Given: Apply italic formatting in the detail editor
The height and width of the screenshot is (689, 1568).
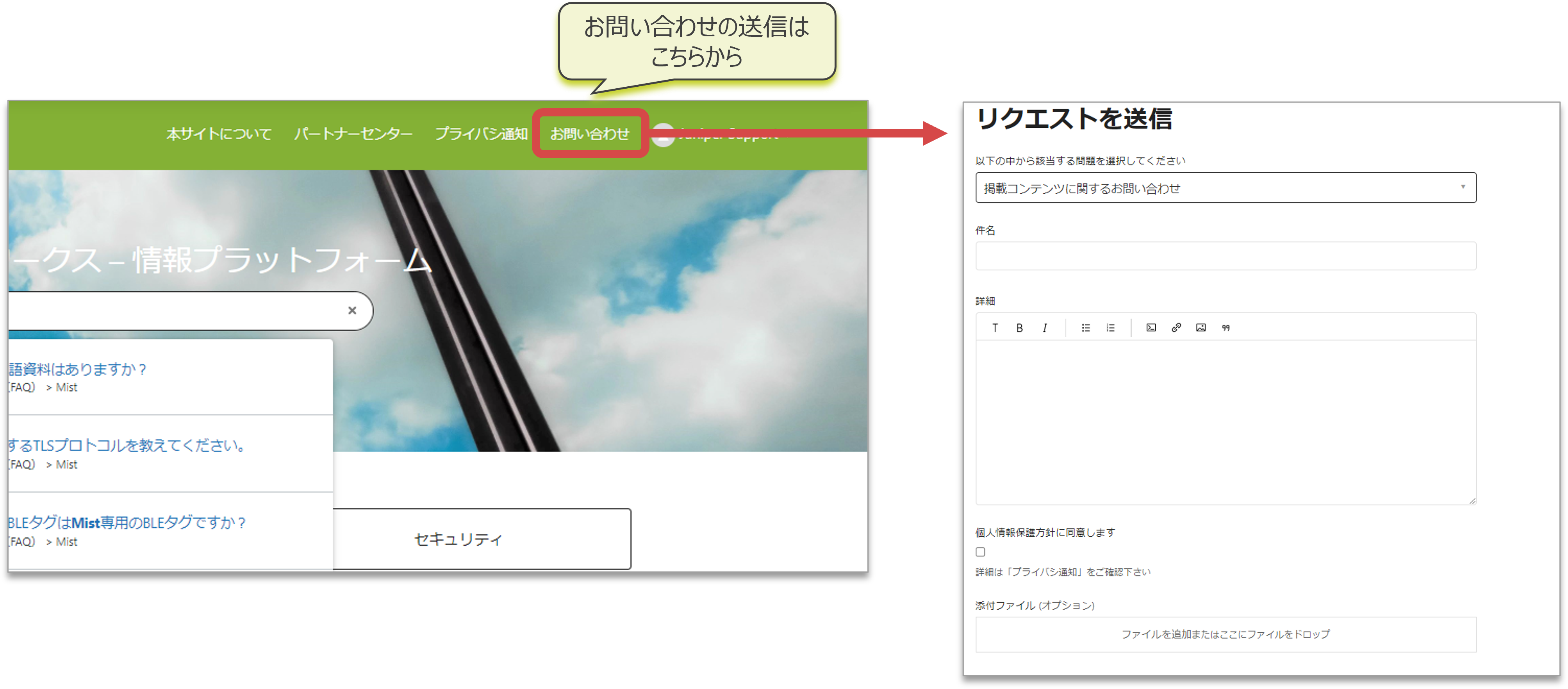Looking at the screenshot, I should [1044, 327].
